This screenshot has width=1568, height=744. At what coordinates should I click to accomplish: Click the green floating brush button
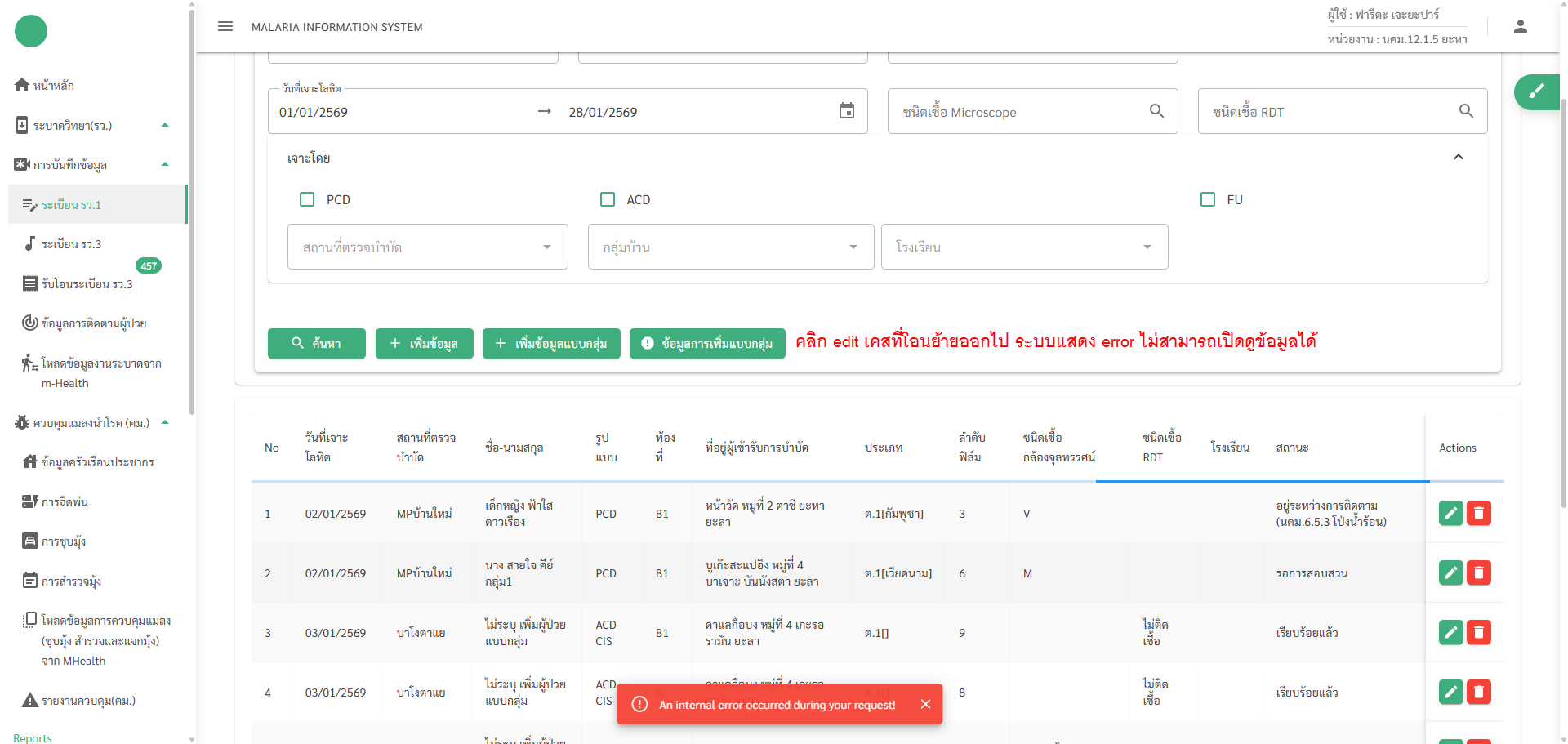[1537, 91]
